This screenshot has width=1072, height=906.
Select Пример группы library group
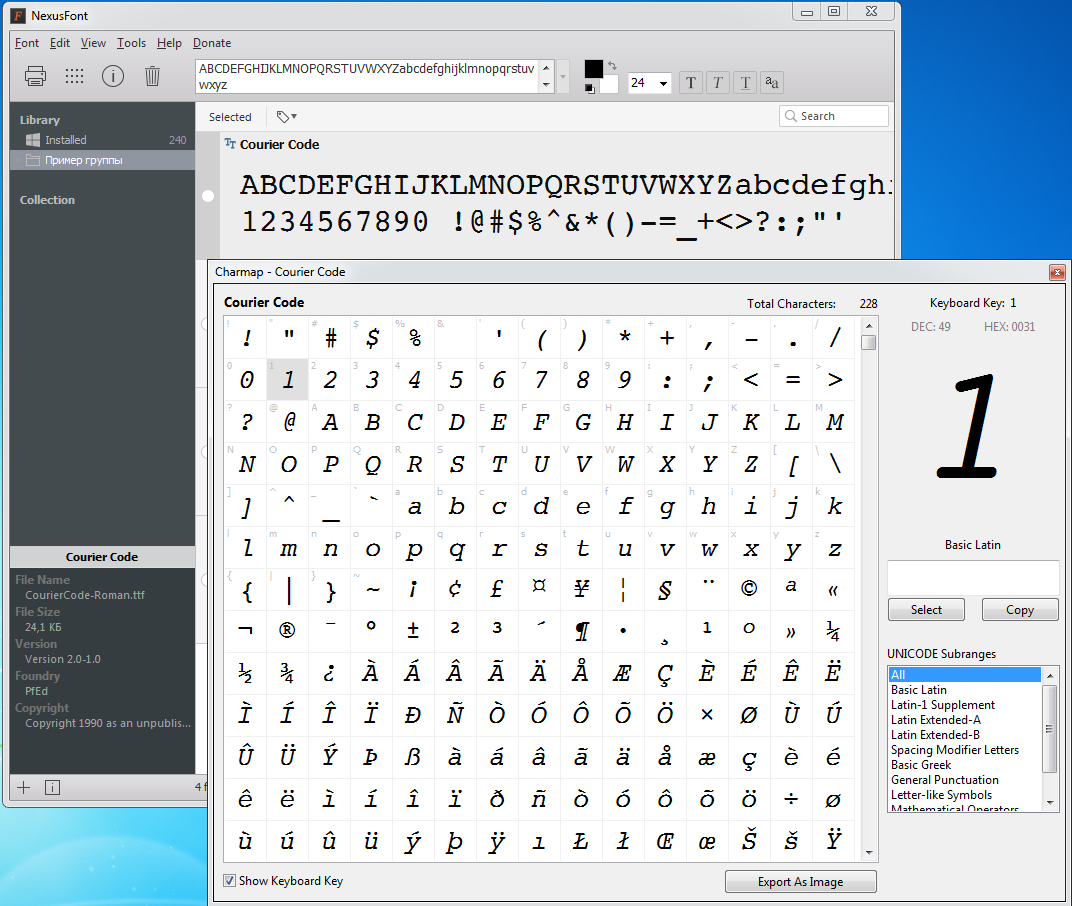[103, 160]
